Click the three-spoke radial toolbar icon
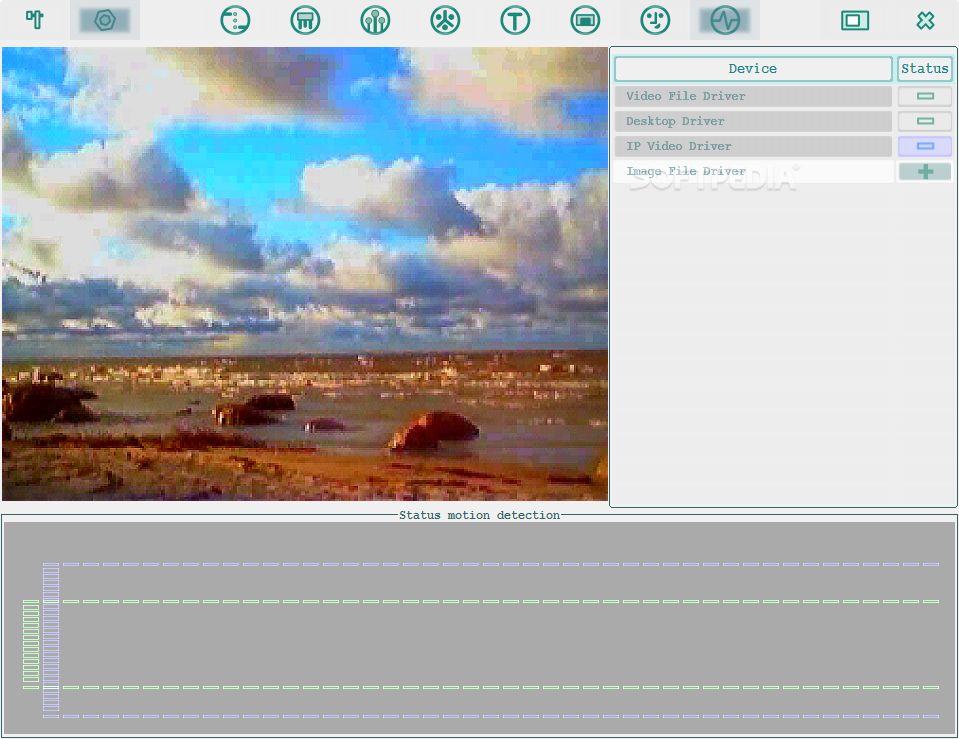Screen dimensions: 959x739 [445, 20]
